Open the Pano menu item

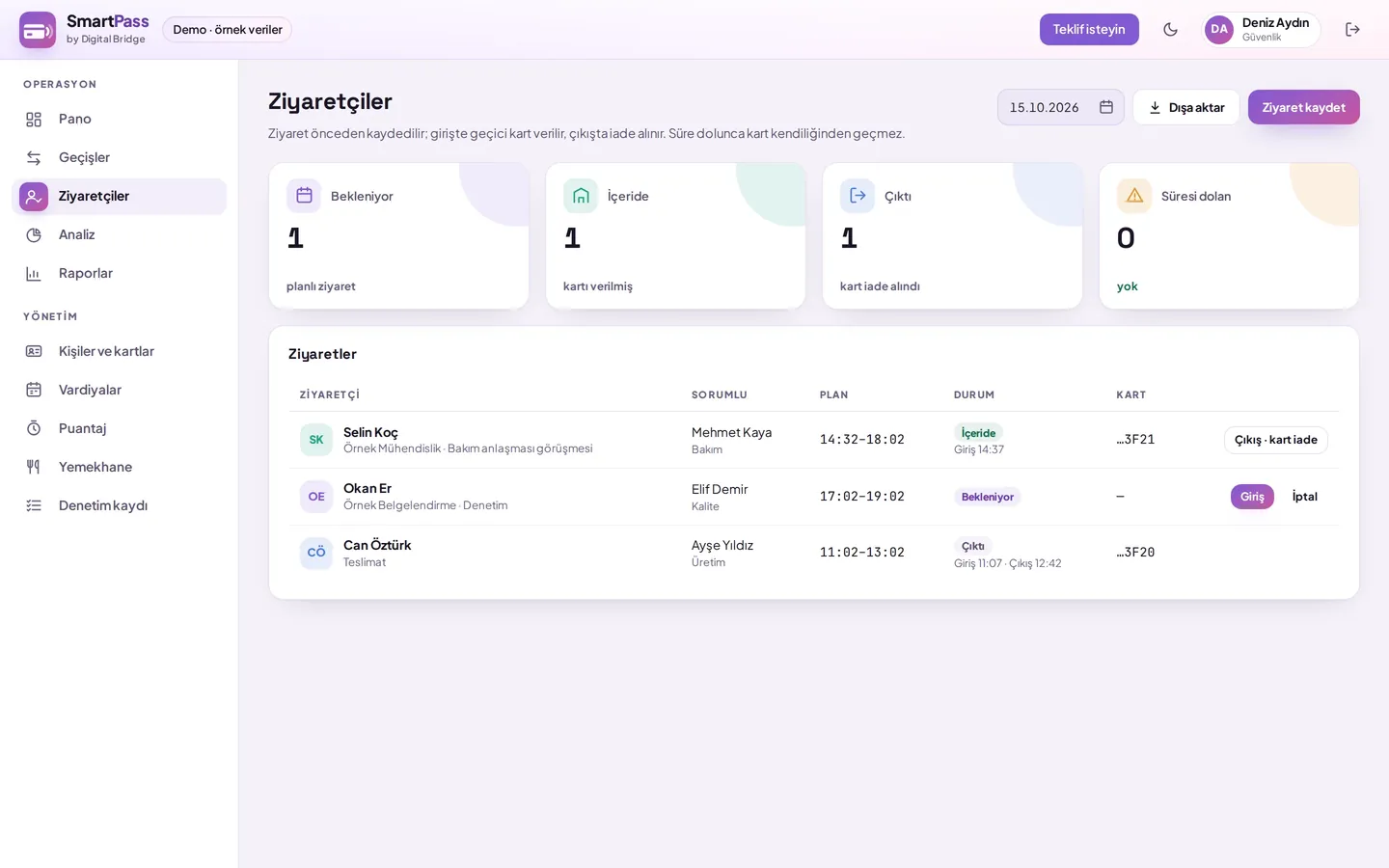point(119,120)
